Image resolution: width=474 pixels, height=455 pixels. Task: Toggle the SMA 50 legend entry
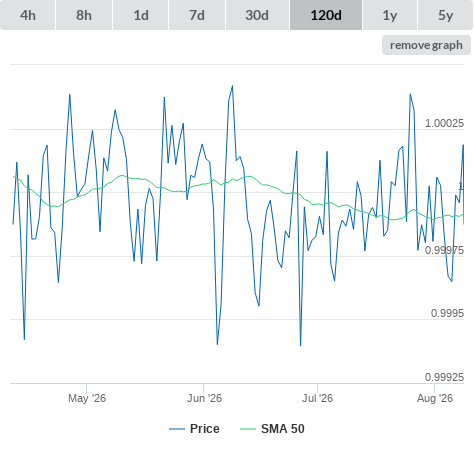tap(283, 429)
